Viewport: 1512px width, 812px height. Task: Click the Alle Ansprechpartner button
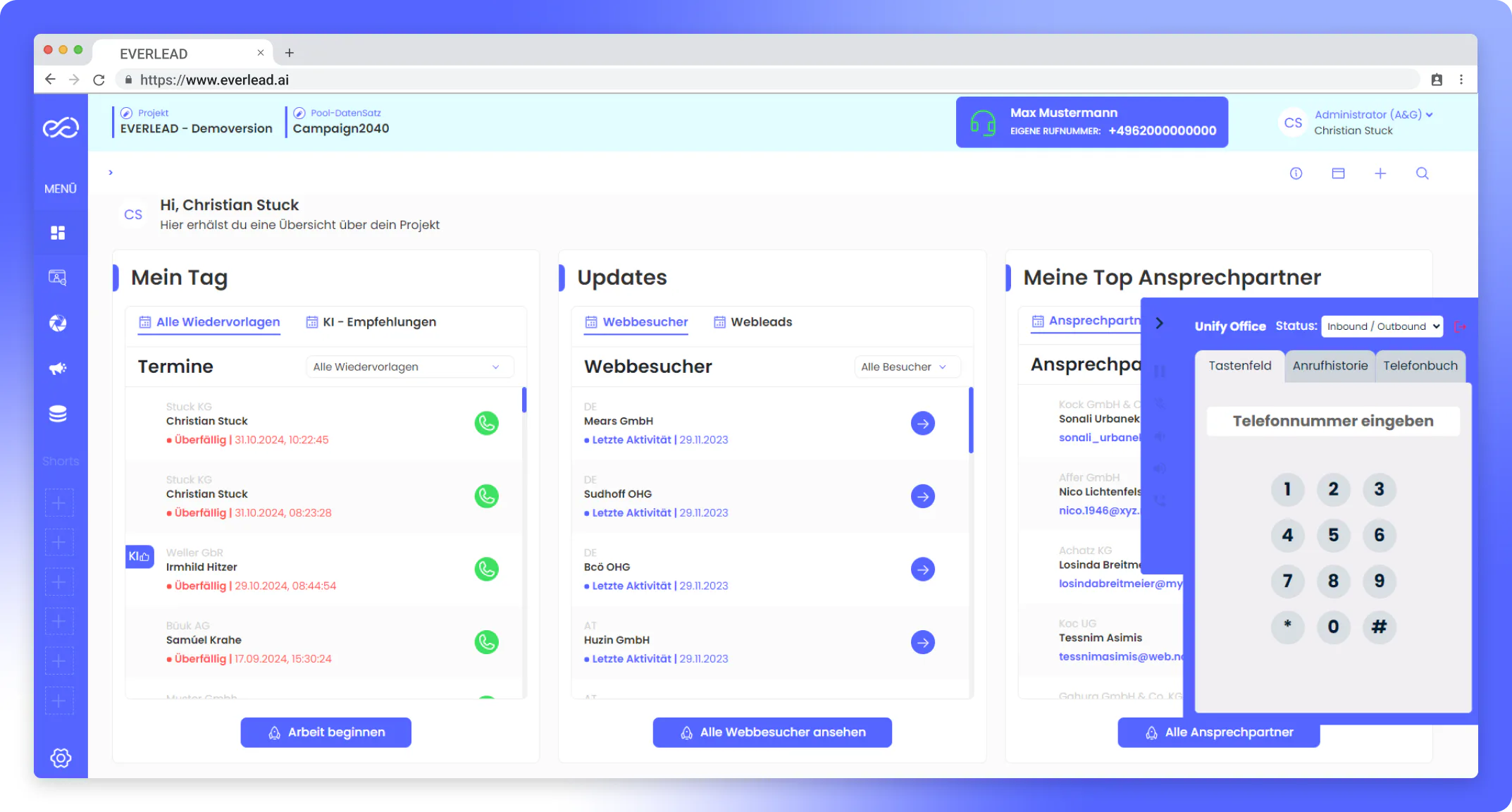click(1218, 732)
